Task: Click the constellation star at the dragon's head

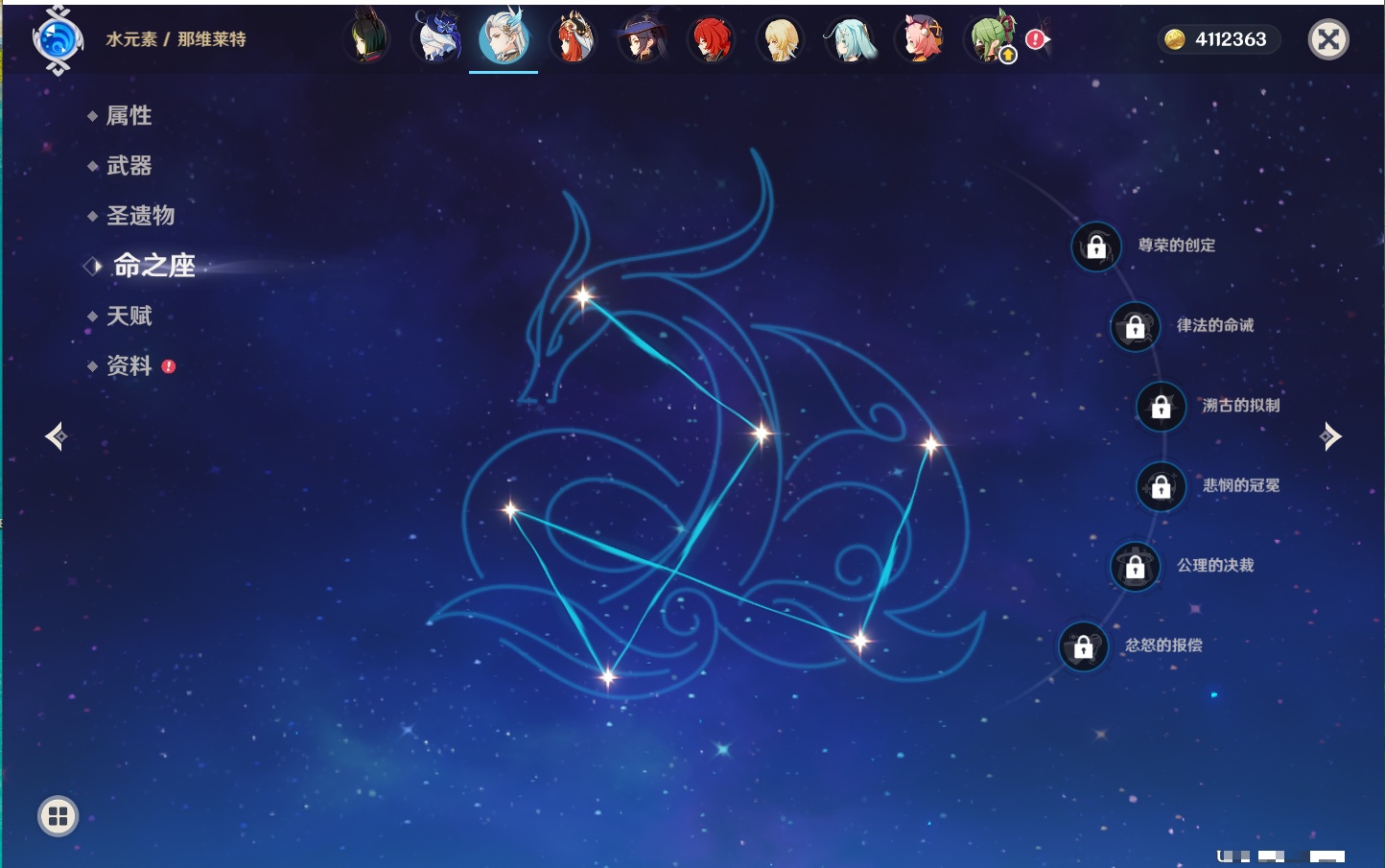Action: tap(583, 296)
